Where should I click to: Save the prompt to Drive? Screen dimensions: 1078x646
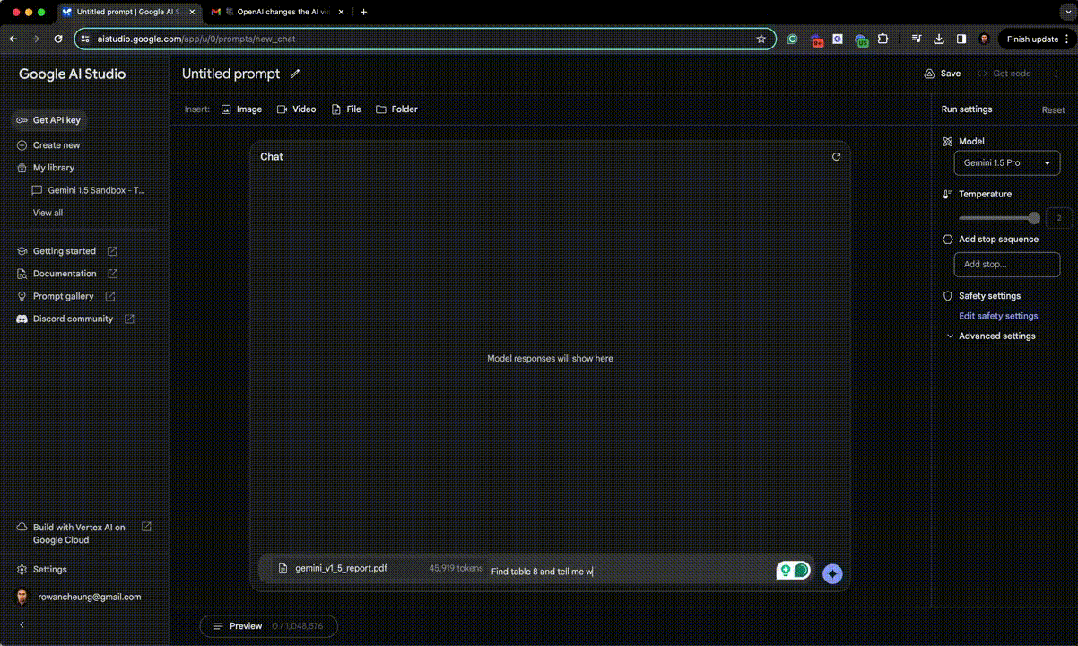tap(942, 74)
